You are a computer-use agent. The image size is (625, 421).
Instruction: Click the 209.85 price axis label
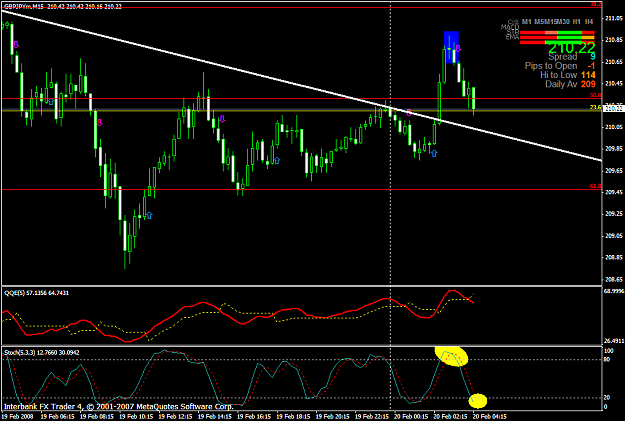pos(614,149)
